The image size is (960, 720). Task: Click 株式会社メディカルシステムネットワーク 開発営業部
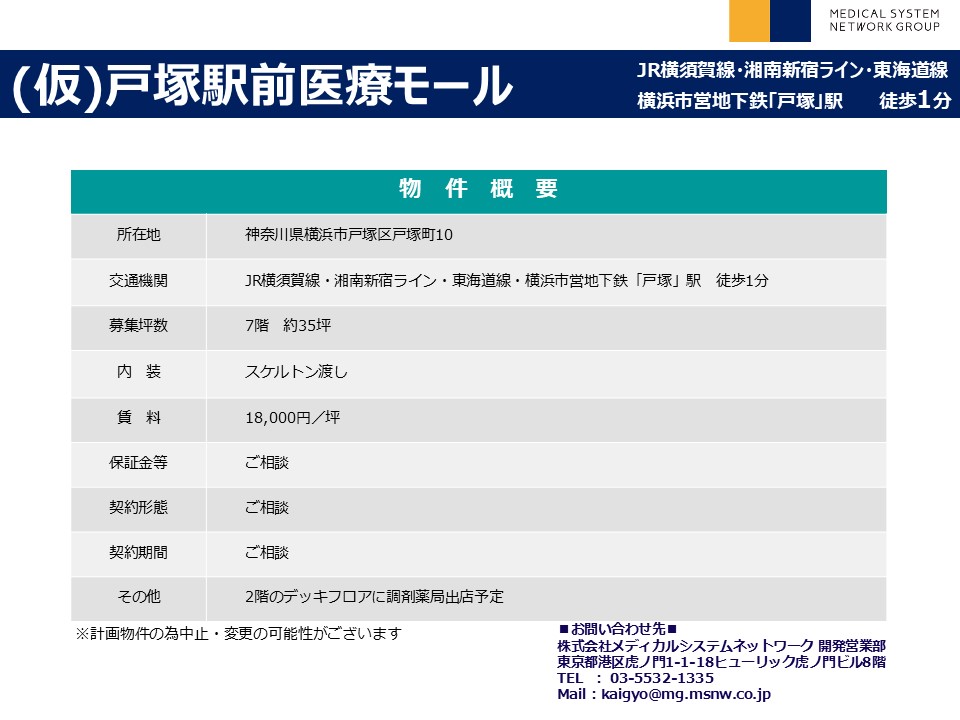721,645
